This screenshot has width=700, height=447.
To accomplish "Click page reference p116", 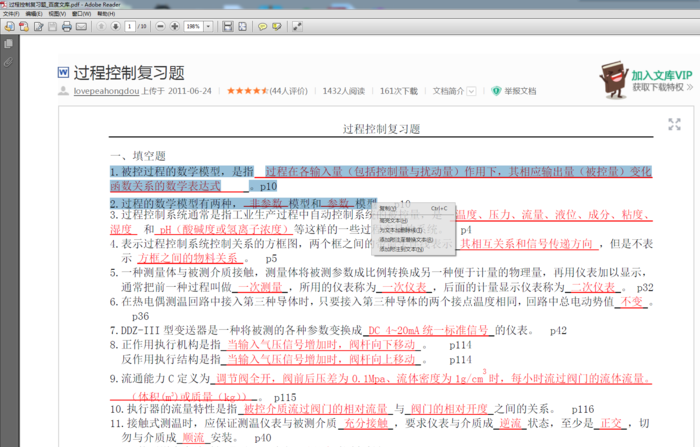I will point(583,409).
